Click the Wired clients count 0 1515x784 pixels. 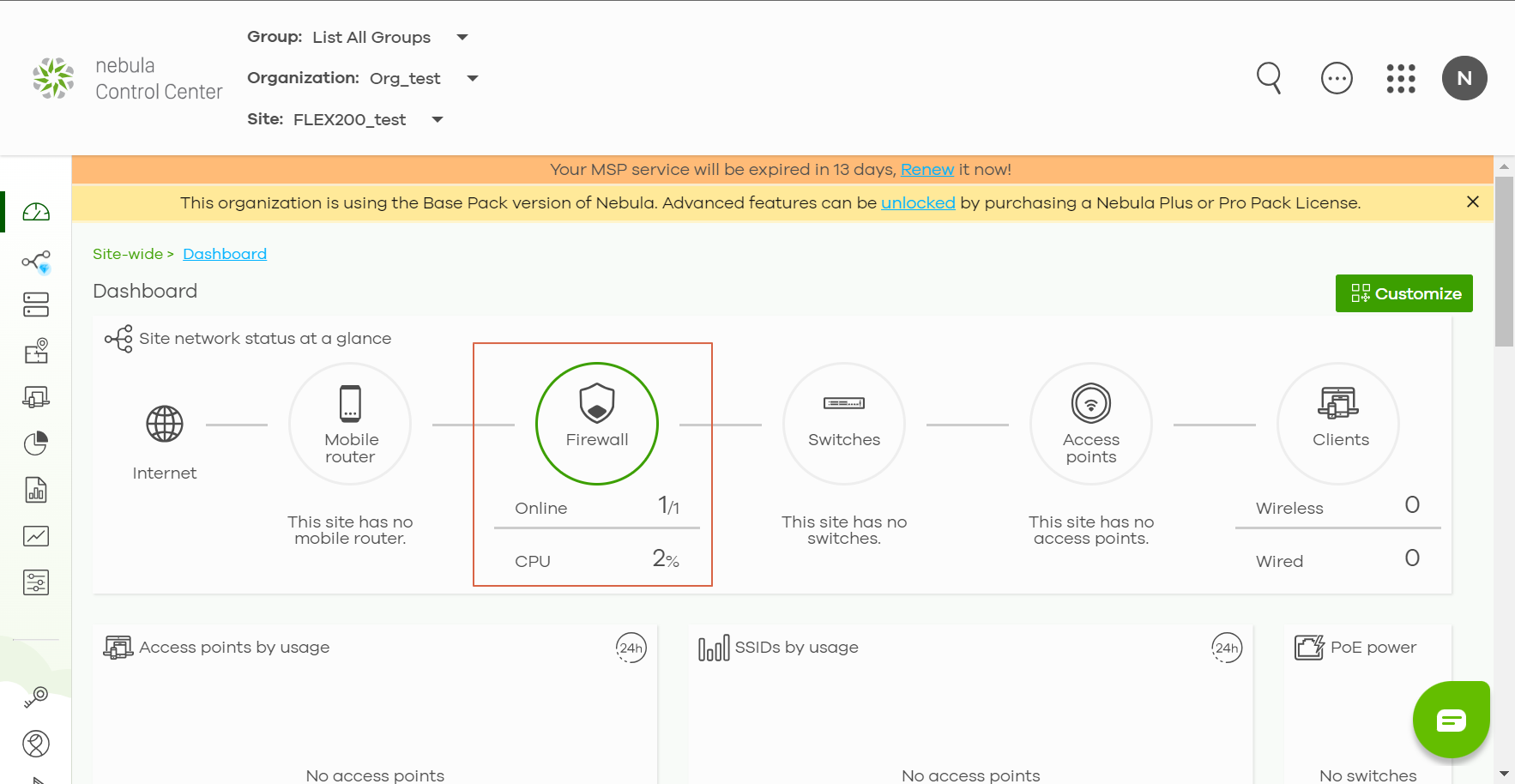(1412, 558)
